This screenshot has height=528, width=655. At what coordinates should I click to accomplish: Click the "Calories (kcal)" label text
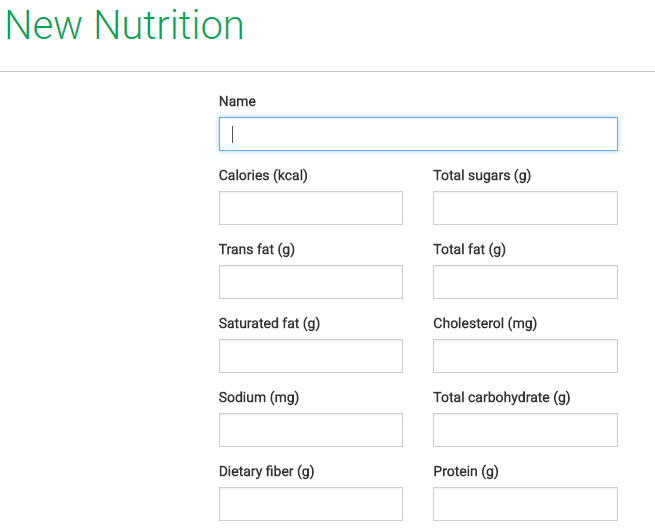(263, 175)
